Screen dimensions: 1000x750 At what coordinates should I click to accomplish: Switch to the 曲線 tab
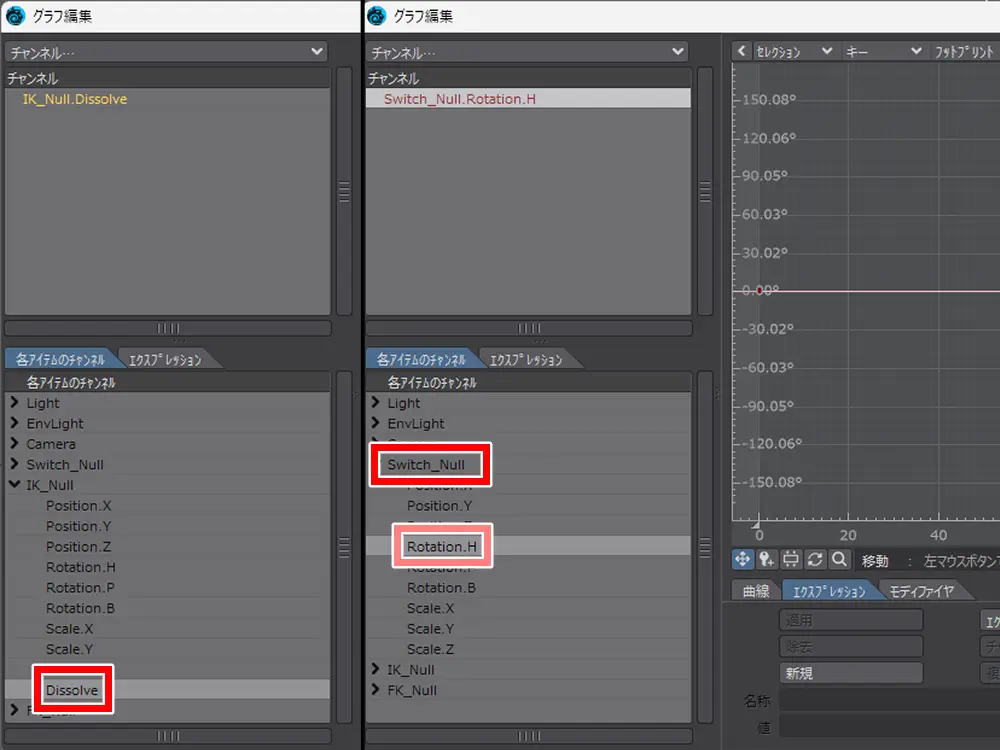coord(756,591)
